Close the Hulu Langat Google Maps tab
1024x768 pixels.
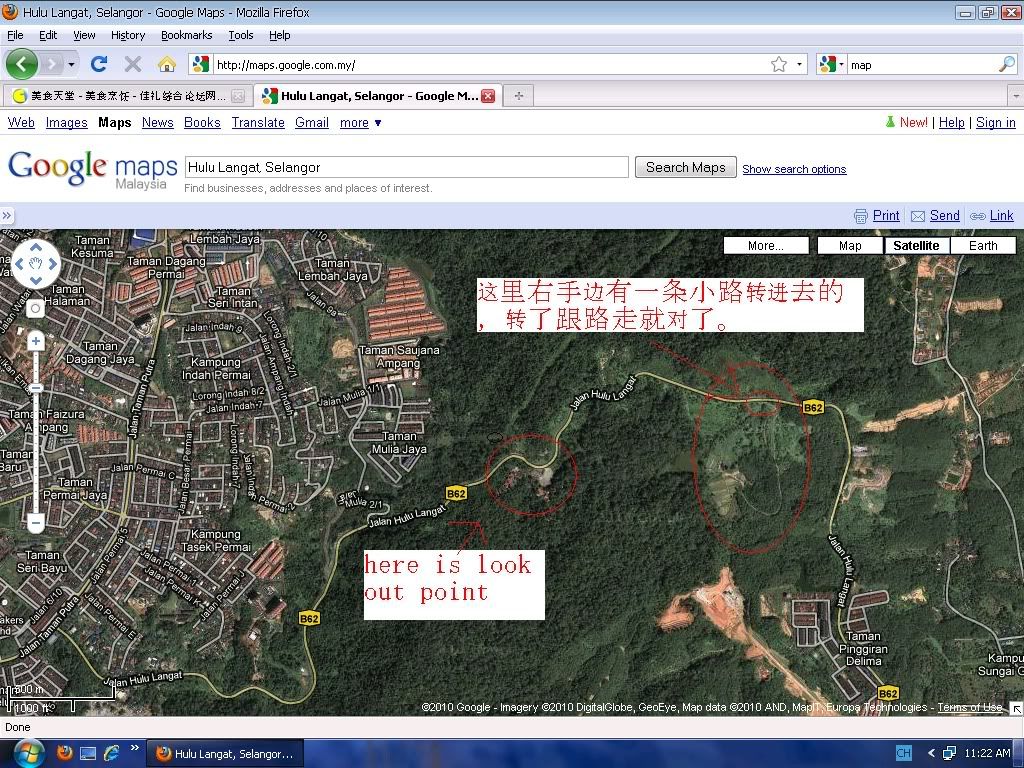(488, 96)
